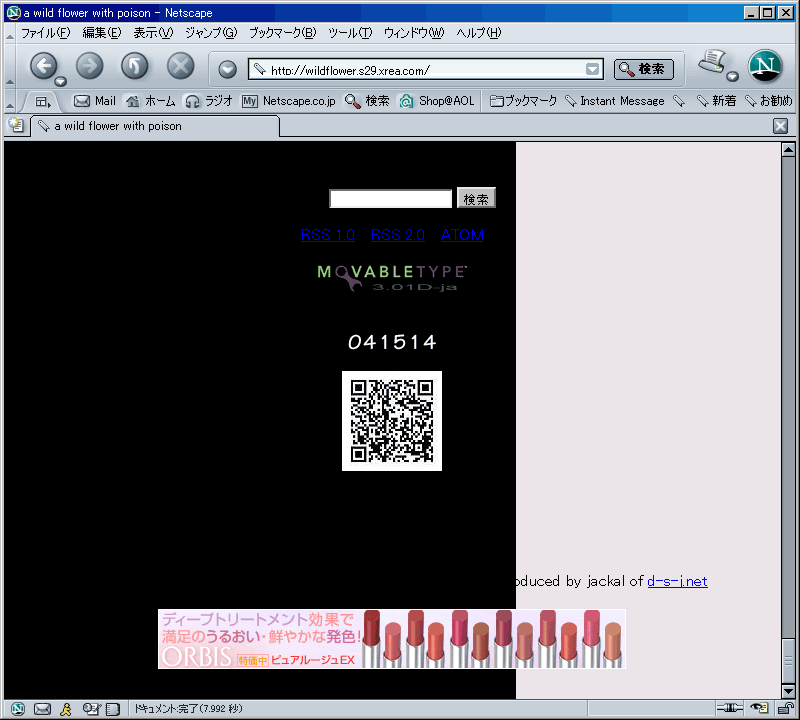Click the page search text field
Image resolution: width=800 pixels, height=720 pixels.
391,198
